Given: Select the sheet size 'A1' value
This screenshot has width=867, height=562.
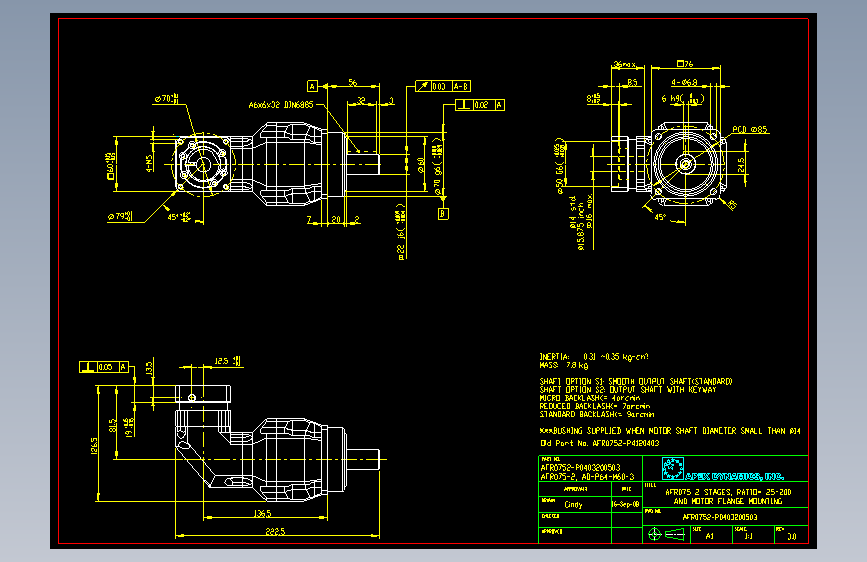Looking at the screenshot, I should (710, 536).
